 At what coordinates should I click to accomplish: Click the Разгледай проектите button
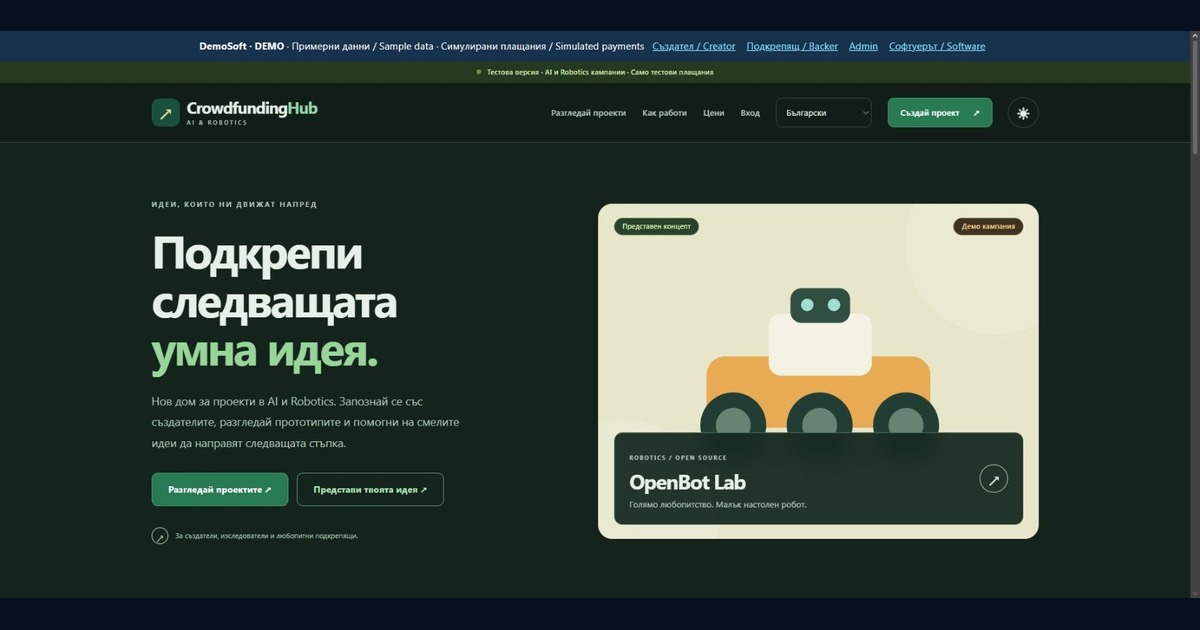coord(220,490)
